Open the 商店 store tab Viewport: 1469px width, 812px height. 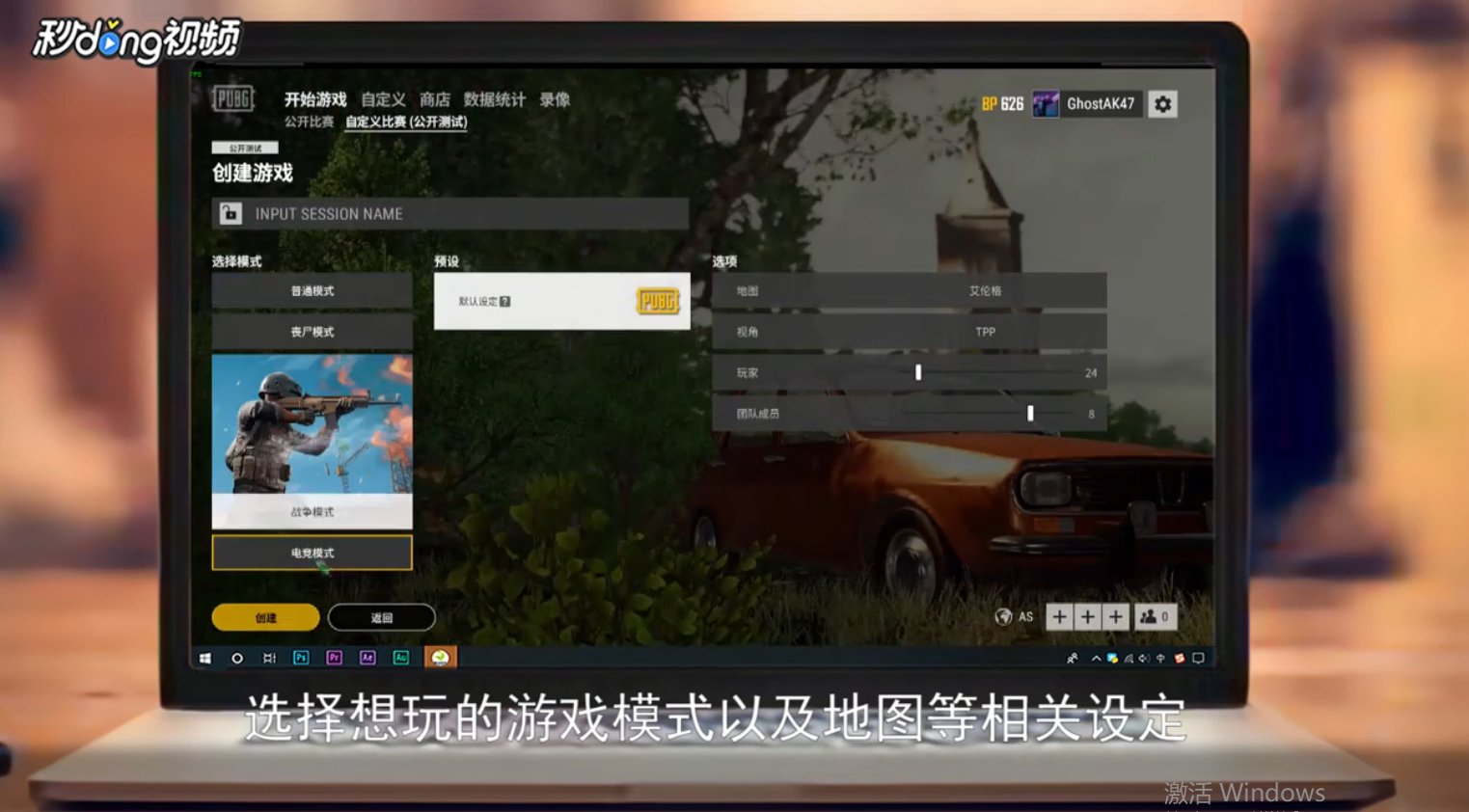(434, 99)
